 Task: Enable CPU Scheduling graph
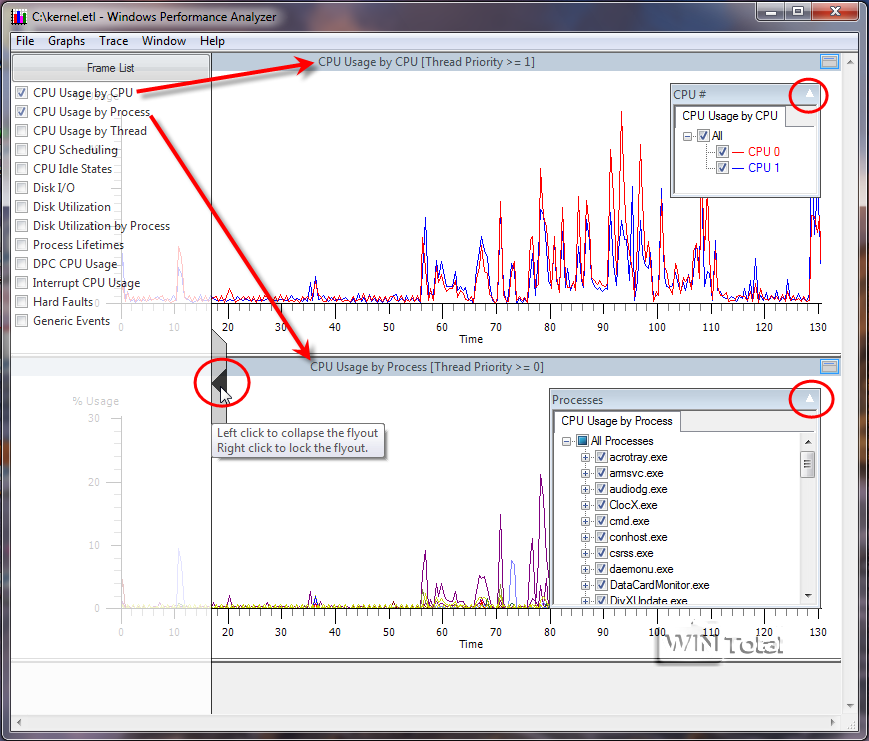[x=22, y=150]
